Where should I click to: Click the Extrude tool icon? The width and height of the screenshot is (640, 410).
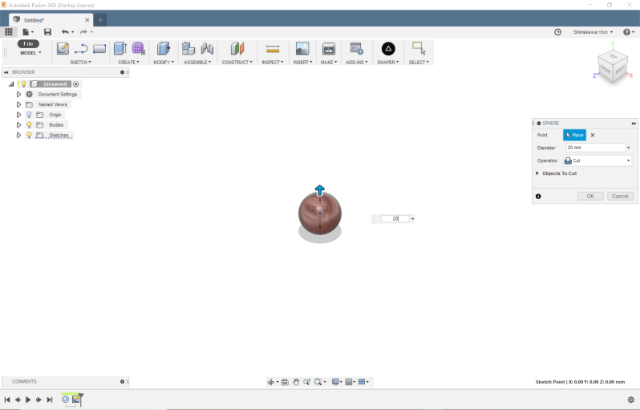coord(120,49)
